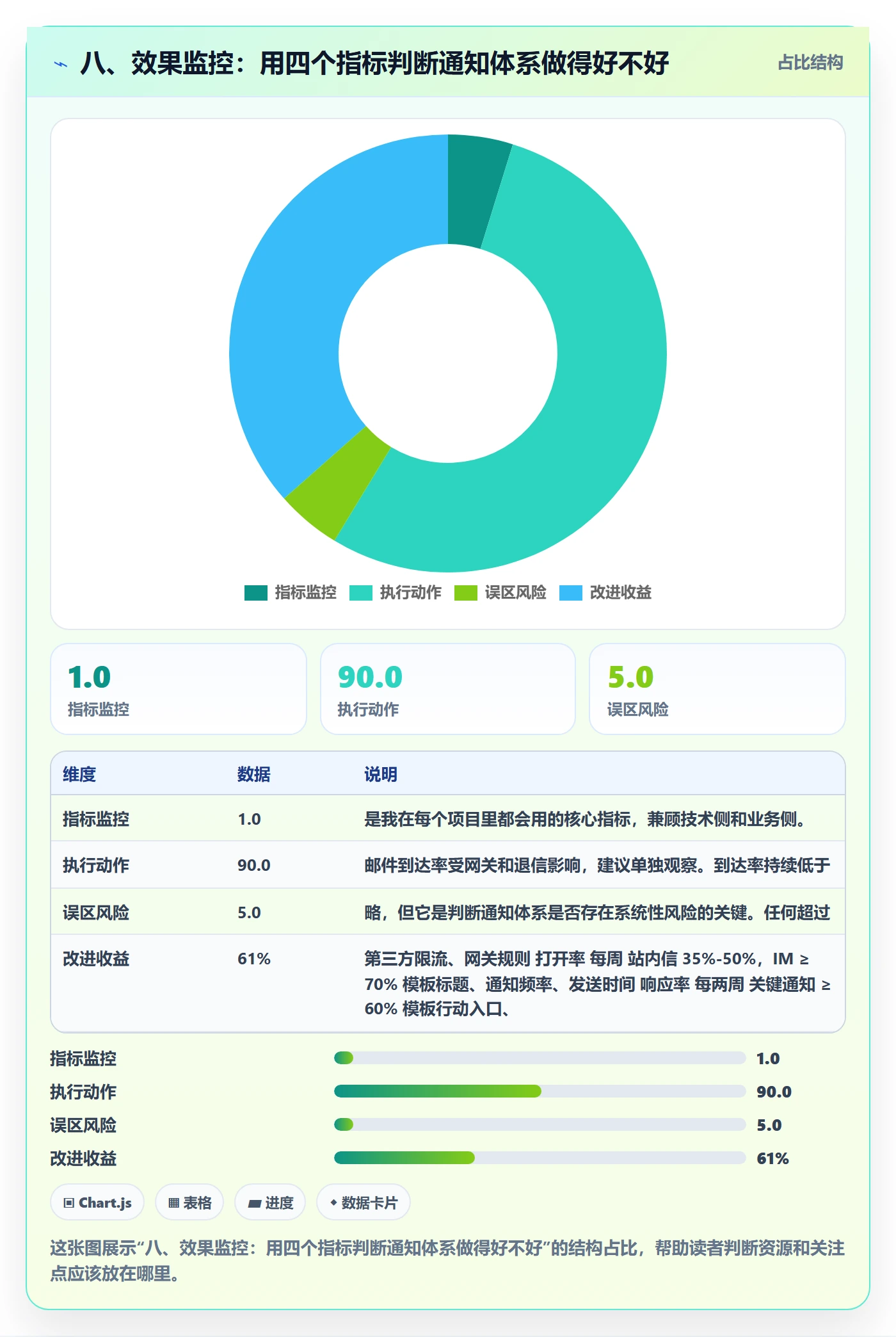The image size is (896, 1337).
Task: Select the 误区风险 table row name
Action: coord(96,912)
